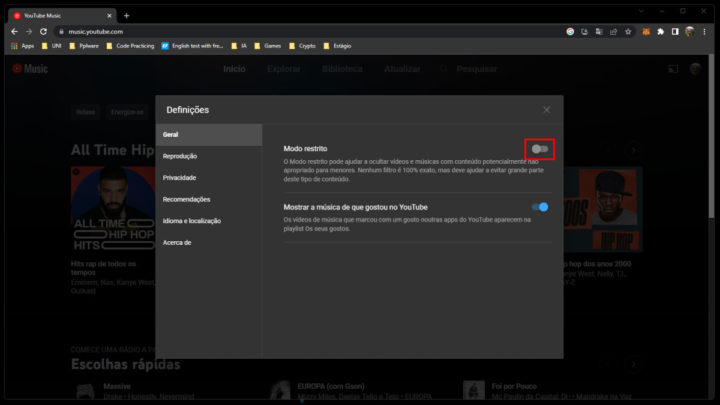
Task: Go to Biblioteca in top navigation
Action: [342, 69]
